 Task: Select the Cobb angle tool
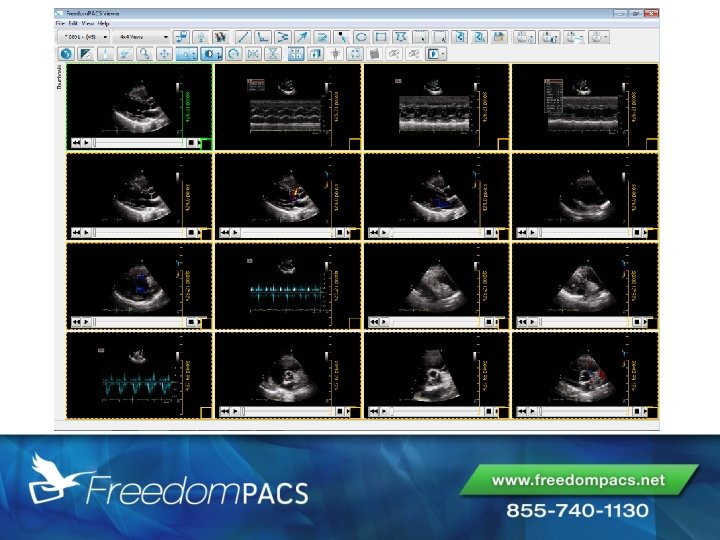[x=283, y=37]
